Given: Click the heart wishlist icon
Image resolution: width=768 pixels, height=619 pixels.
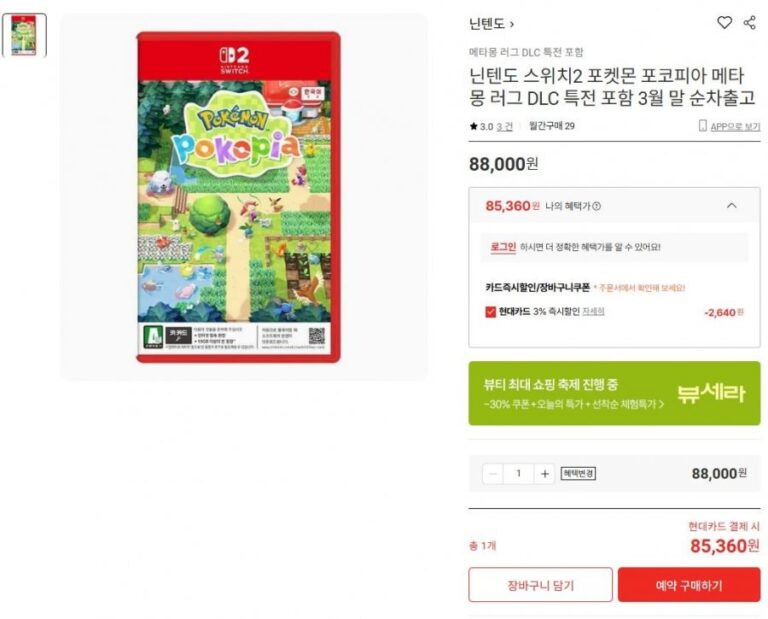Looking at the screenshot, I should (x=724, y=23).
